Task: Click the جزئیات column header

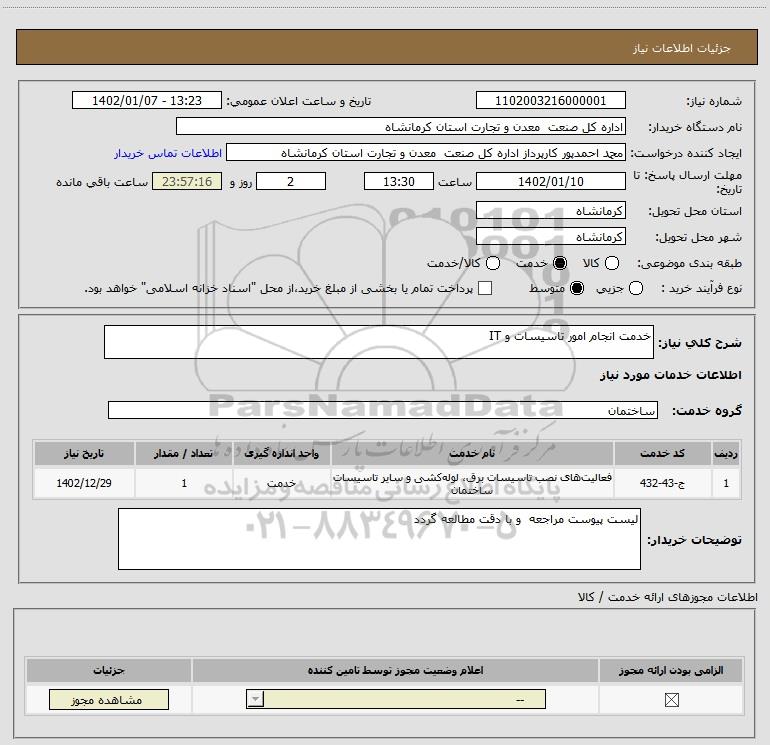Action: pos(109,670)
